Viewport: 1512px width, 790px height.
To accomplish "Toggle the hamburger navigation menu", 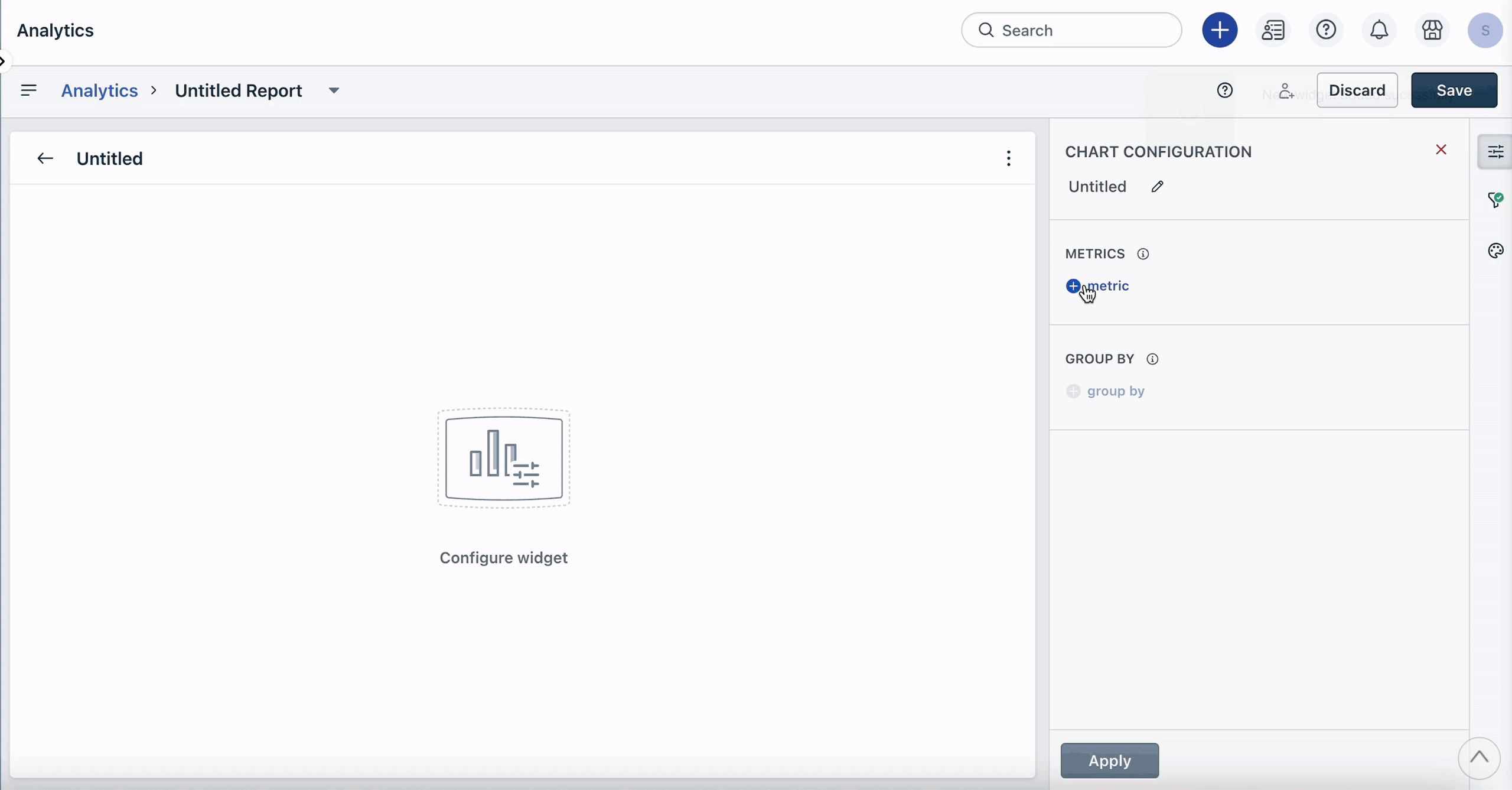I will tap(28, 90).
